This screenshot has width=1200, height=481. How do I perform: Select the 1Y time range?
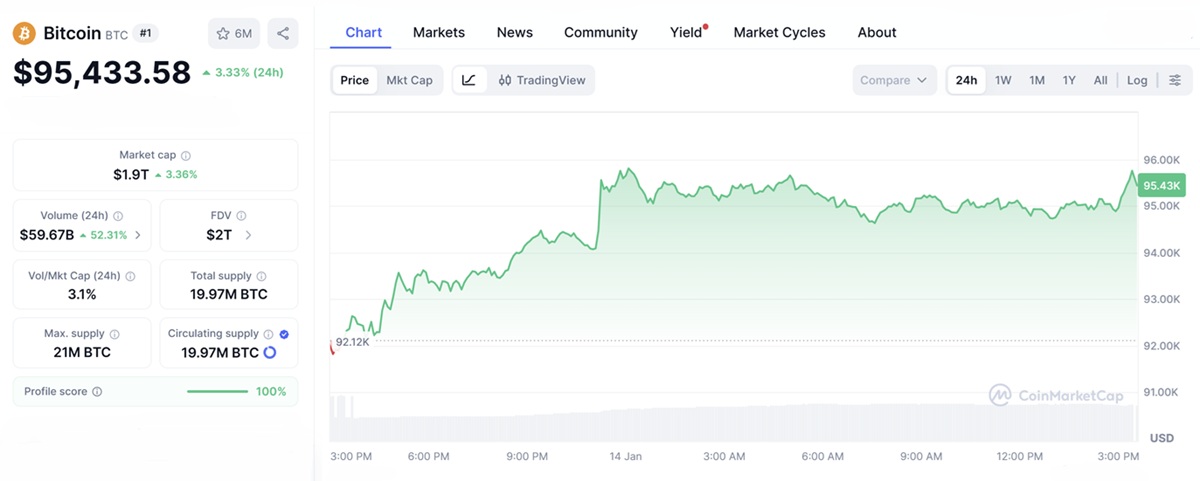pyautogui.click(x=1069, y=80)
